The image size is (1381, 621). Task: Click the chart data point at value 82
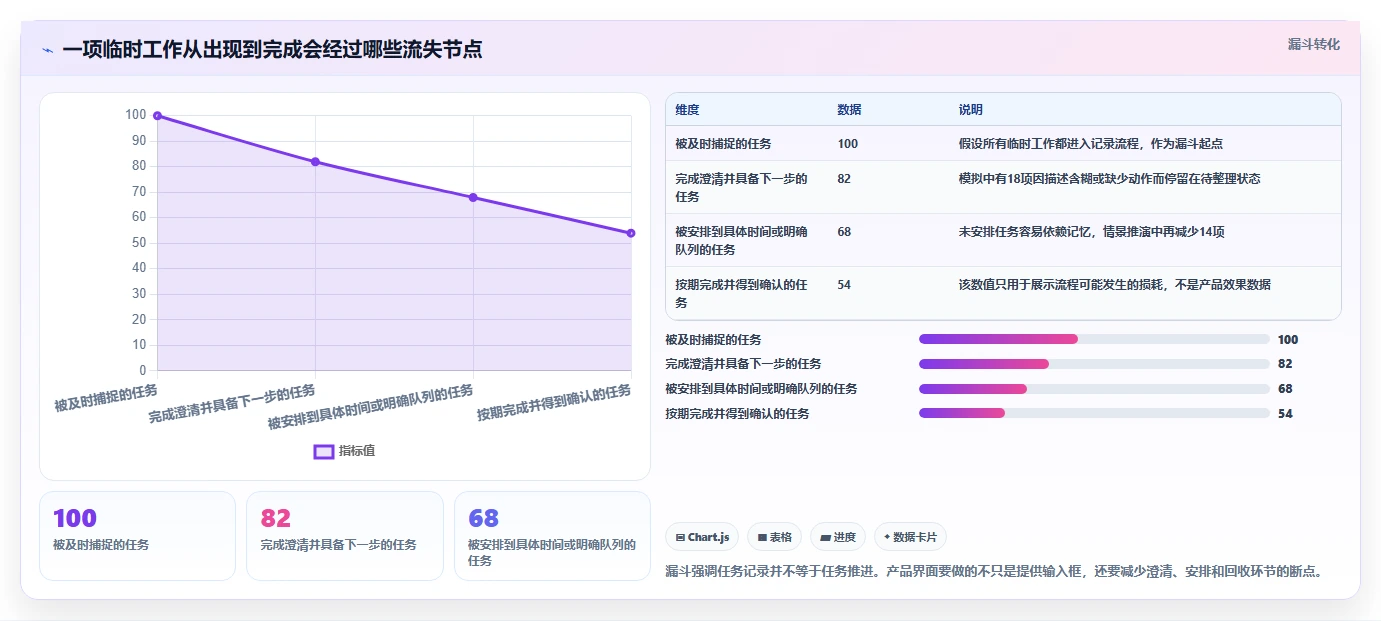click(315, 162)
